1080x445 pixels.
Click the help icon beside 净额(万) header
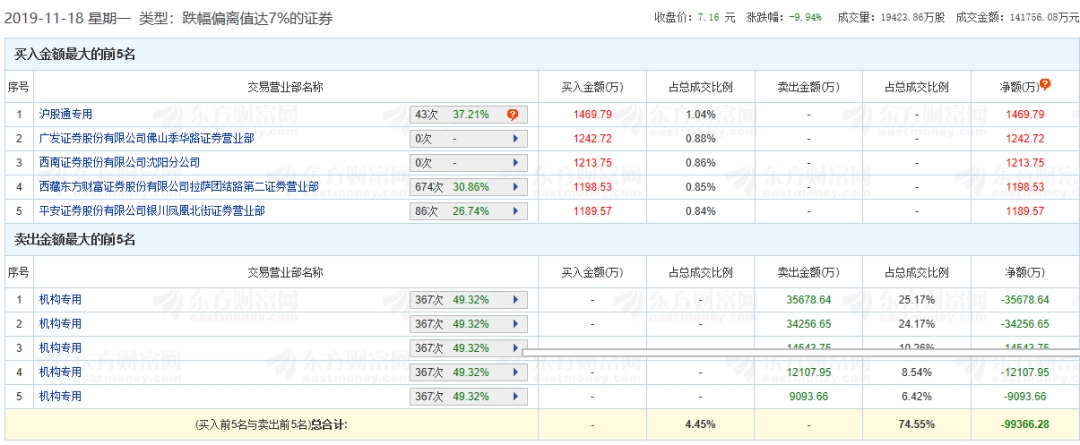point(1045,85)
